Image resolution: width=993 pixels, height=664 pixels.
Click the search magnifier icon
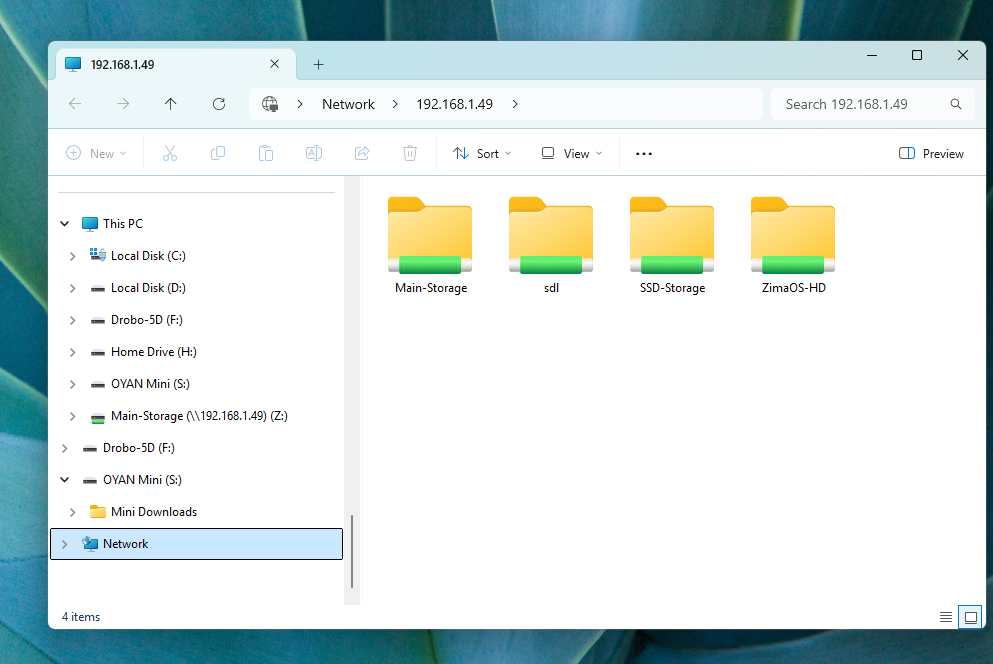point(956,104)
